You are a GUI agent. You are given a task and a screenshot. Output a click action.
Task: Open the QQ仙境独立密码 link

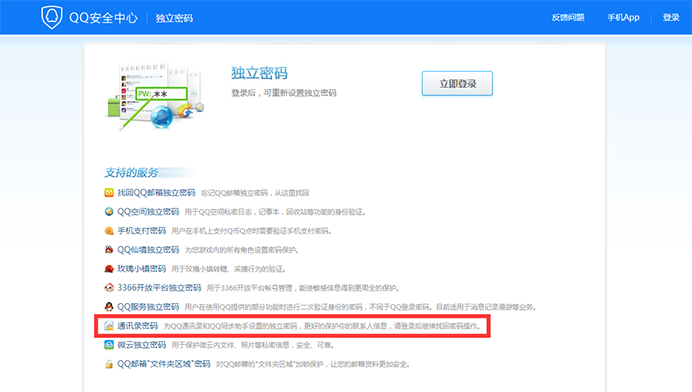click(x=148, y=249)
